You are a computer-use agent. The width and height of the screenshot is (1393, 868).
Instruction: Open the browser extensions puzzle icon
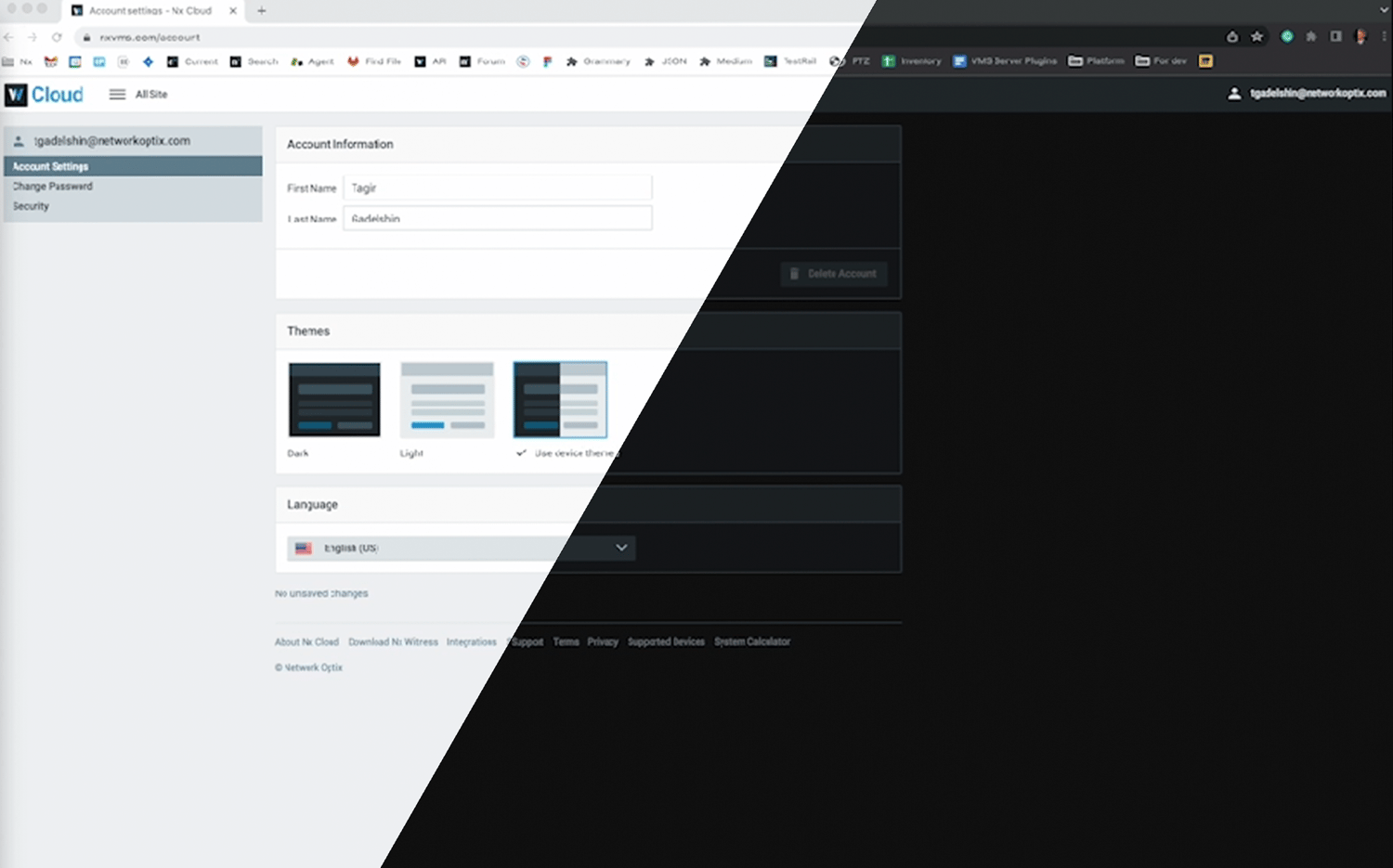[1310, 37]
